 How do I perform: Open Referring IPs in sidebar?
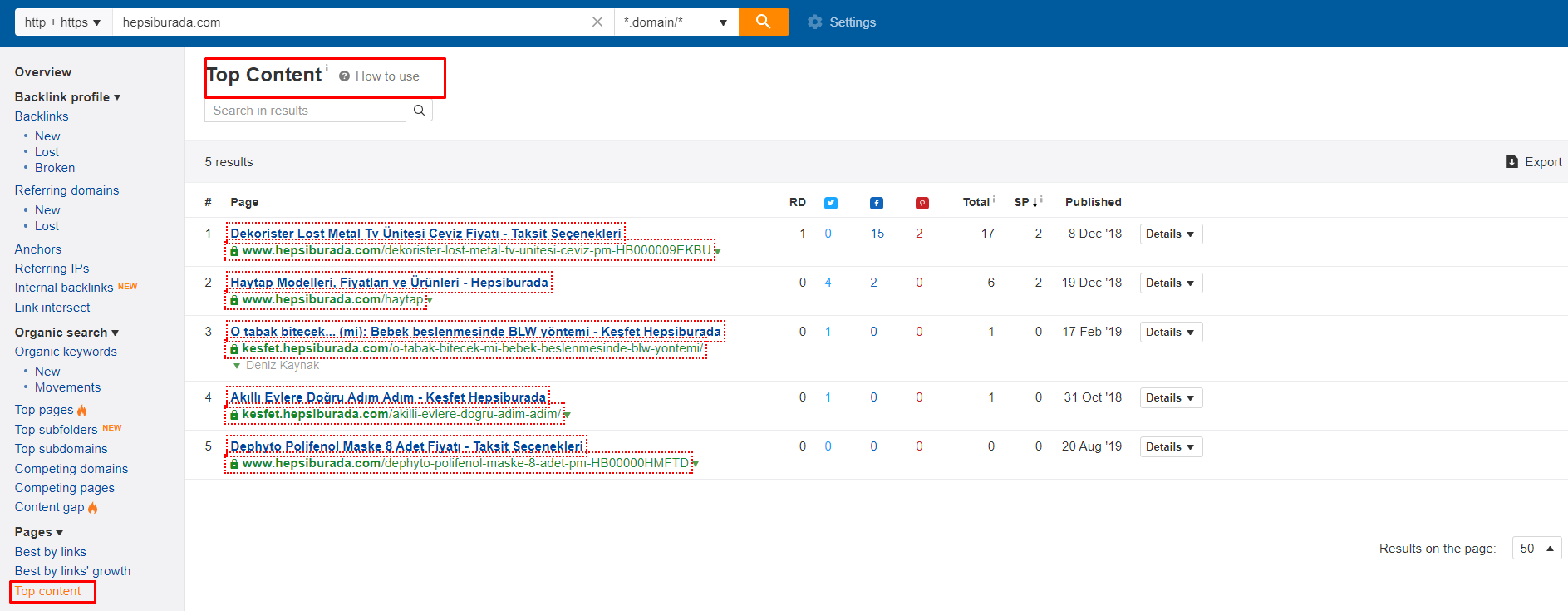click(x=52, y=269)
